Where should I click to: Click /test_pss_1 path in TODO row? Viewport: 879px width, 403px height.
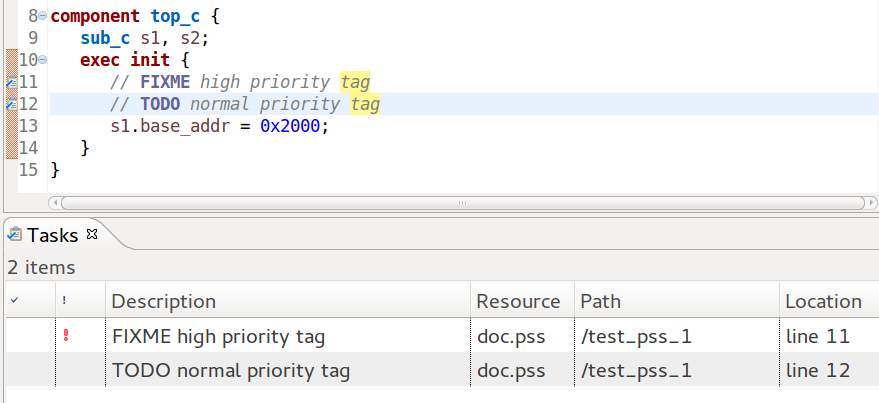636,370
